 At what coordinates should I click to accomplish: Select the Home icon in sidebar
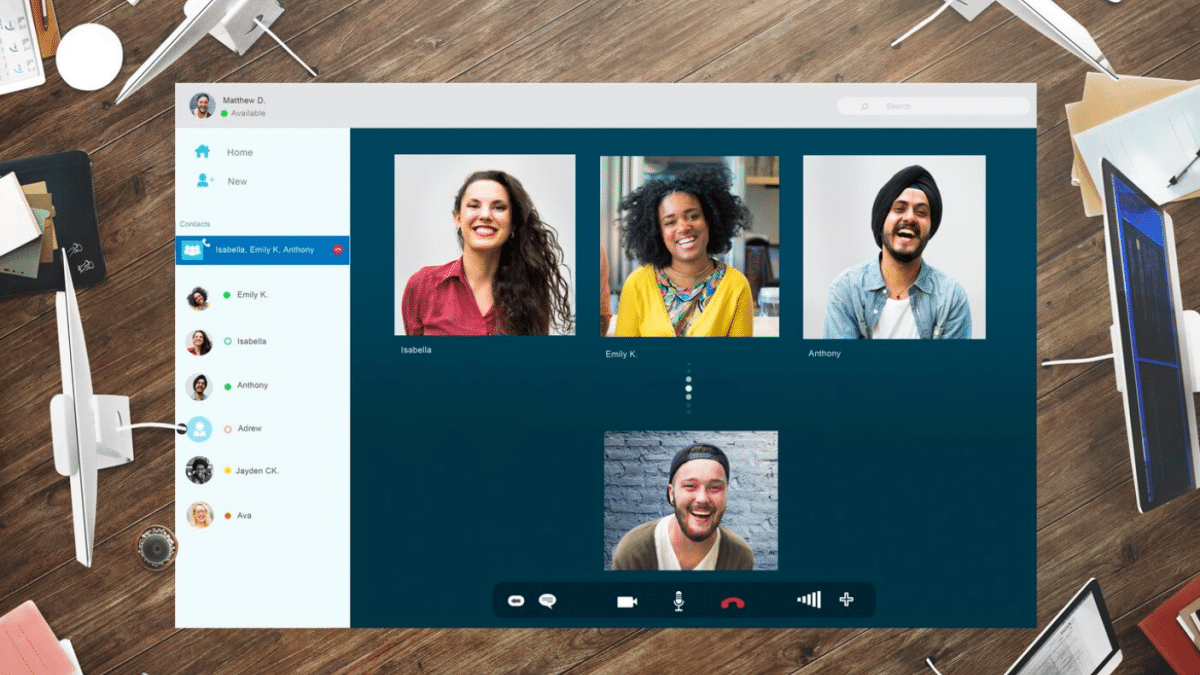(x=203, y=152)
